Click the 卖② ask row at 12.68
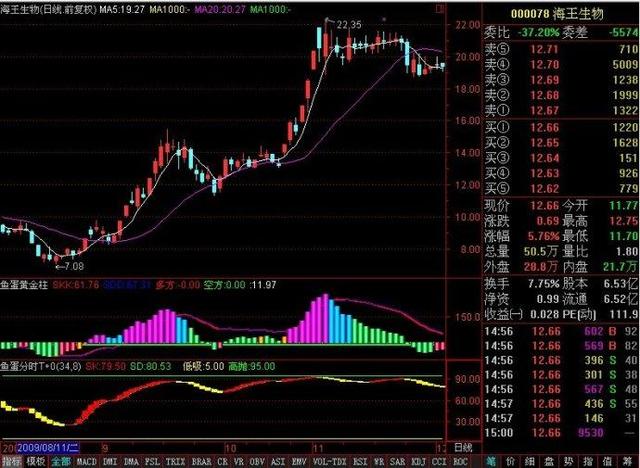Image resolution: width=640 pixels, height=468 pixels. [561, 95]
